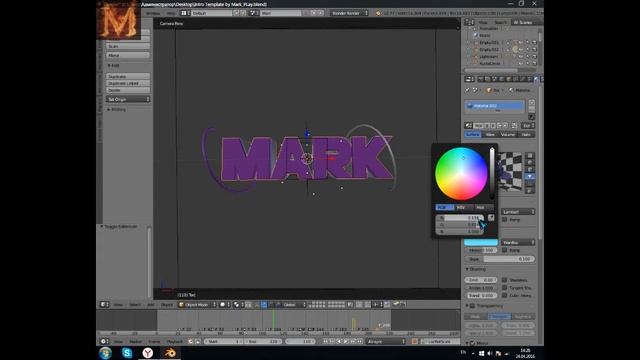640x360 pixels.
Task: Open the World properties tab
Action: [501, 79]
